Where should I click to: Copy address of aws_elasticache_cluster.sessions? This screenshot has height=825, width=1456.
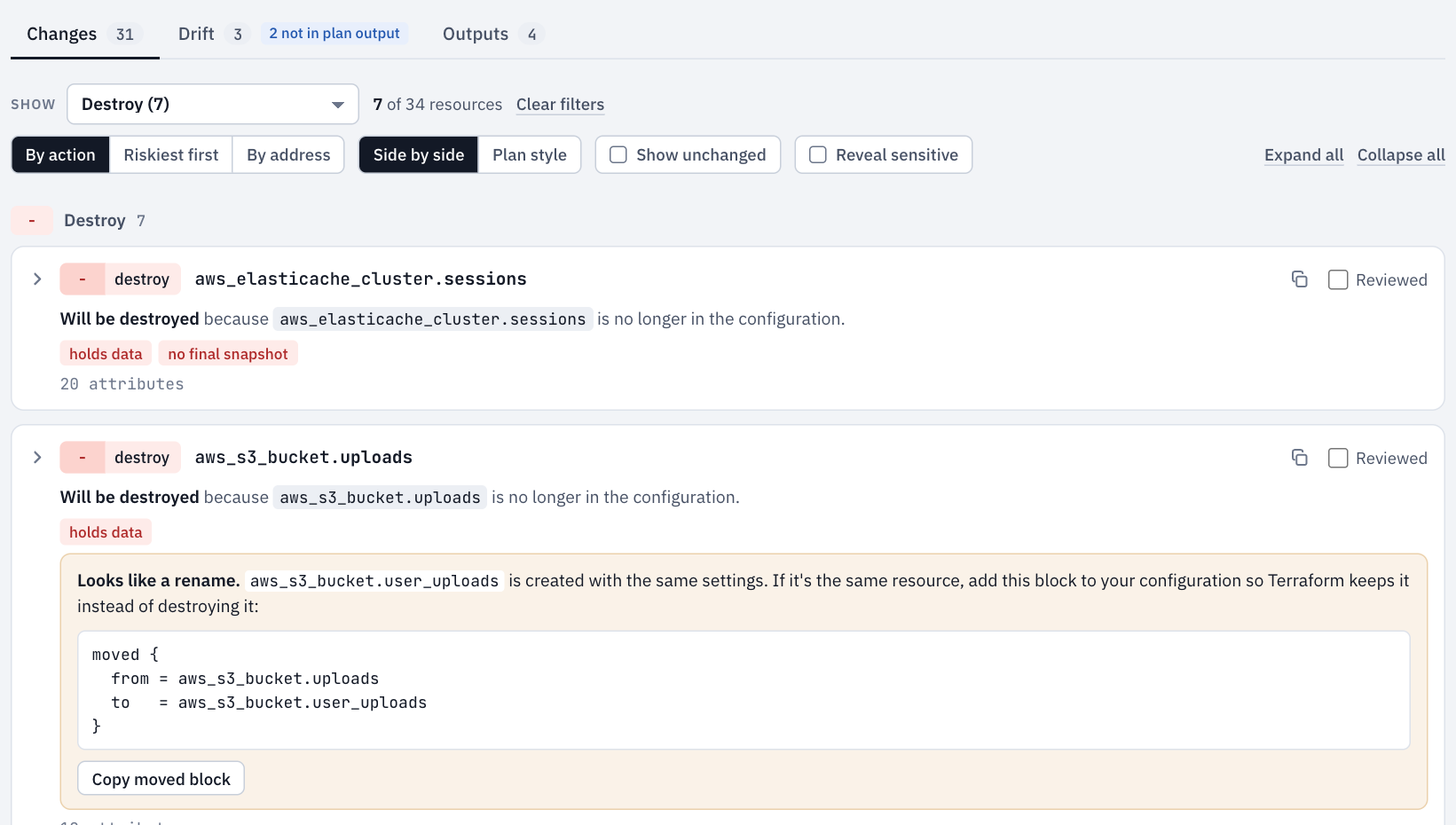pyautogui.click(x=1299, y=279)
